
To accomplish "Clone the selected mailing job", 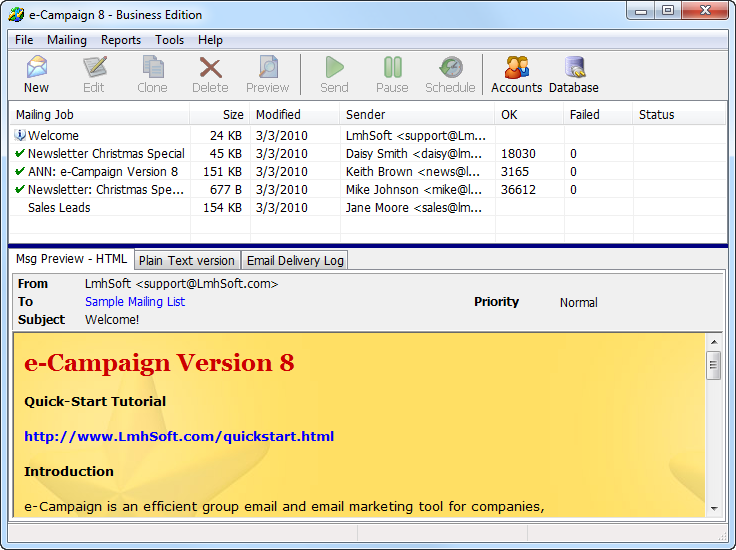I will tap(153, 75).
